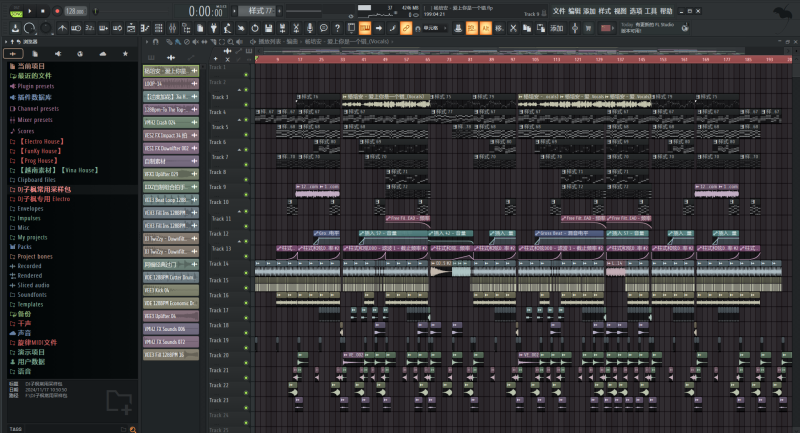Open the 样式 menu in menu bar
Viewport: 800px width, 433px height.
pos(605,11)
